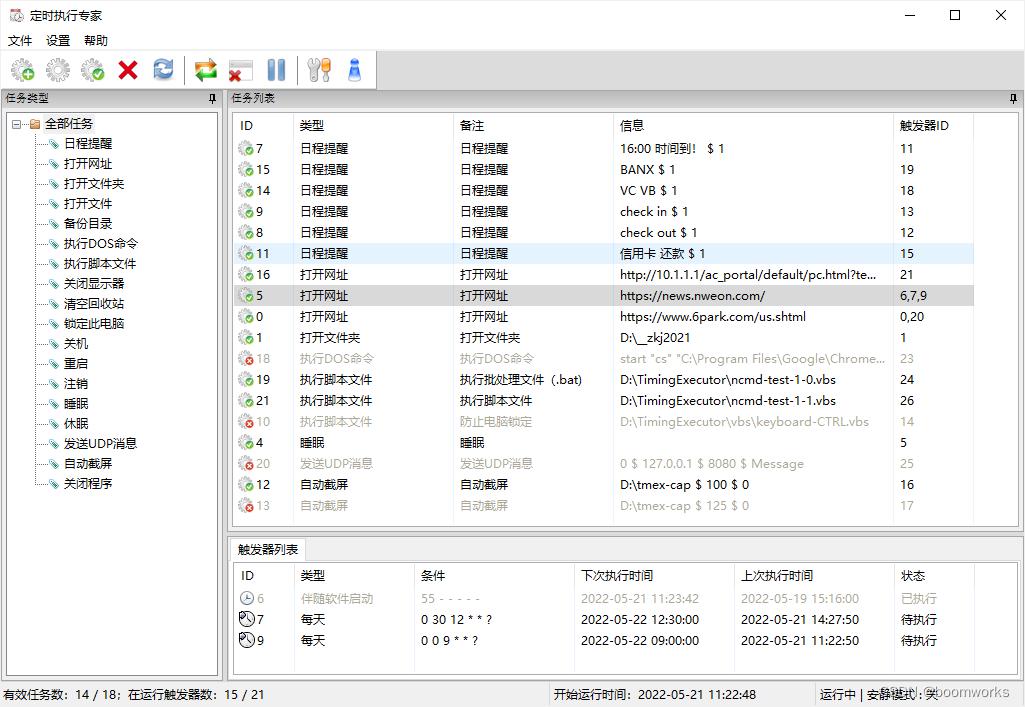Image resolution: width=1025 pixels, height=707 pixels.
Task: Select 关闭显示器 in task type tree
Action: pyautogui.click(x=93, y=284)
